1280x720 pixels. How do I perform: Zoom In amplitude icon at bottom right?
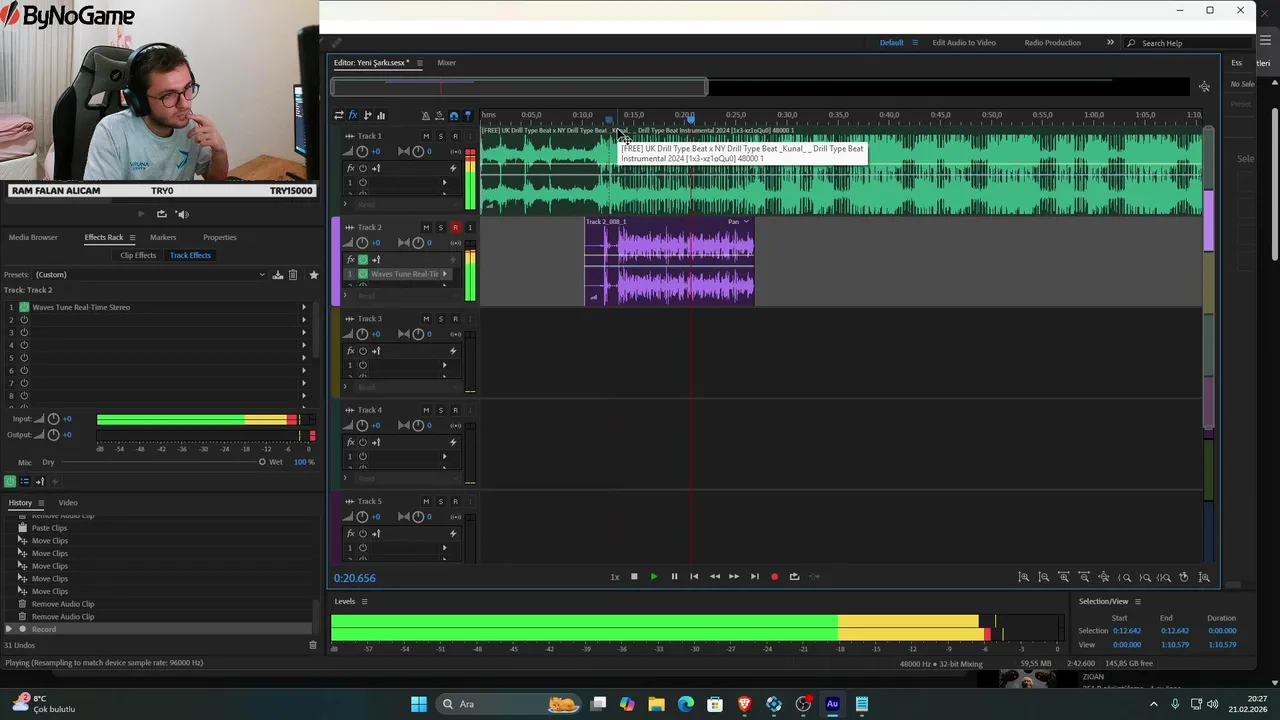(x=1024, y=577)
